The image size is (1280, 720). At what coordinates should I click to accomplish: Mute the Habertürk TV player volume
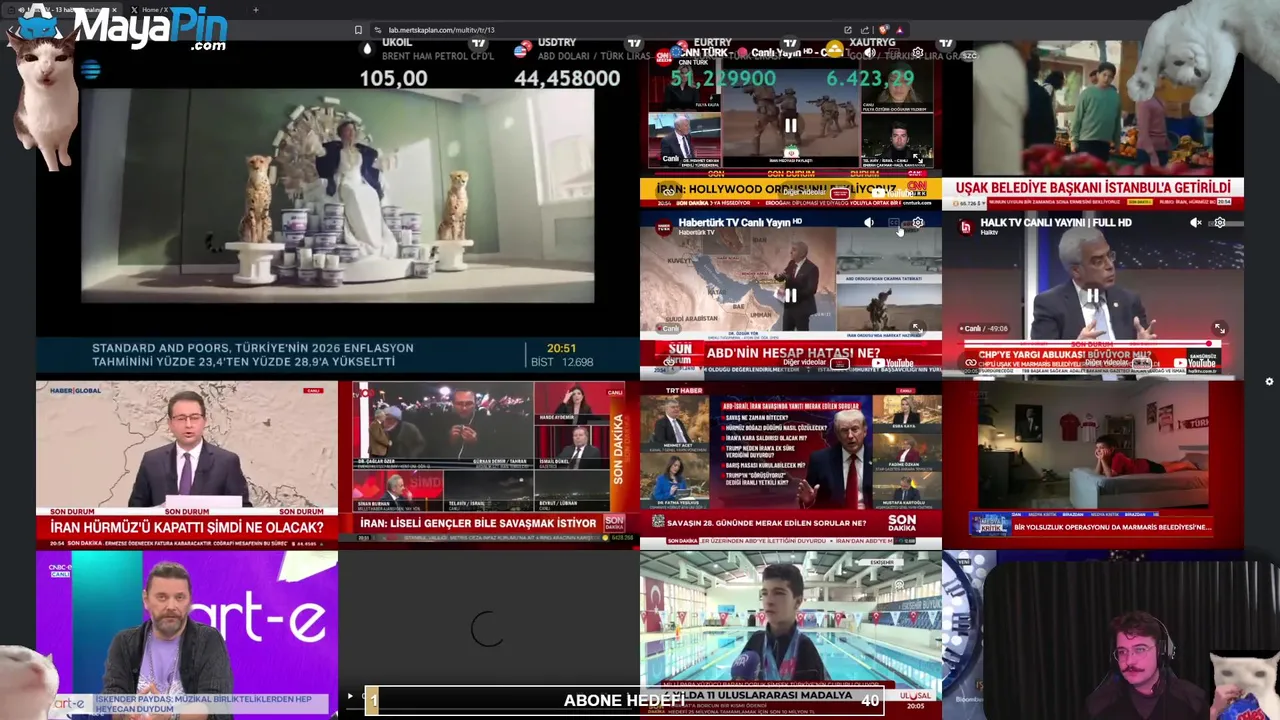(x=869, y=223)
